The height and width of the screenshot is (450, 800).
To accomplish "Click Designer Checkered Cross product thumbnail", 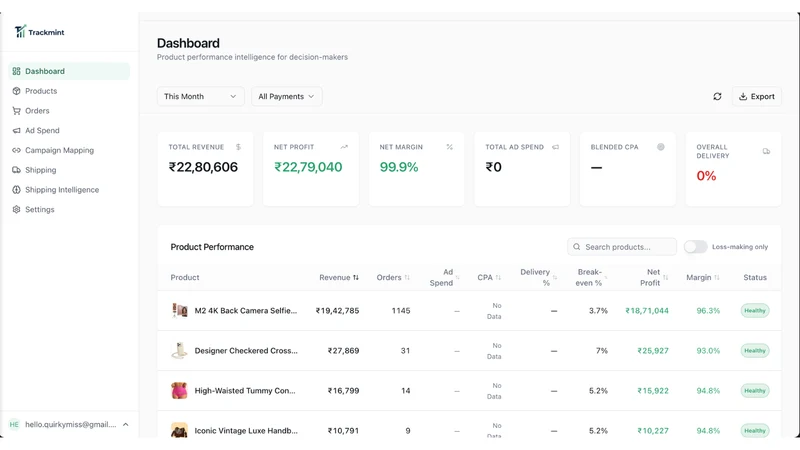I will [x=179, y=351].
